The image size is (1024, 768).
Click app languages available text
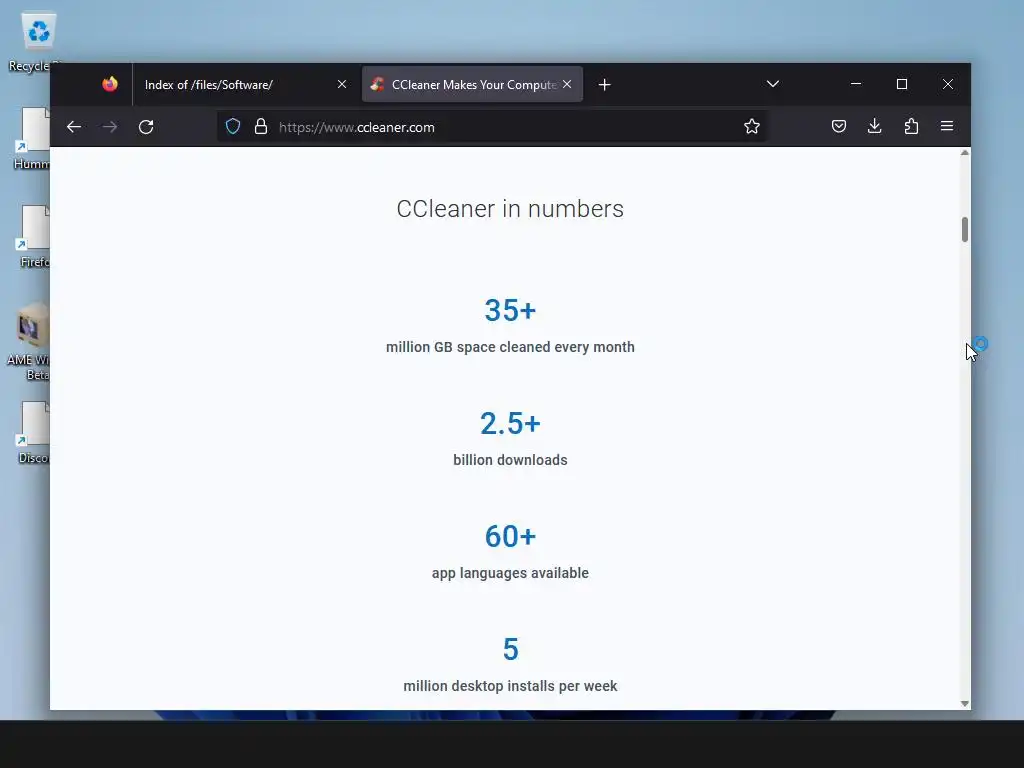[510, 573]
